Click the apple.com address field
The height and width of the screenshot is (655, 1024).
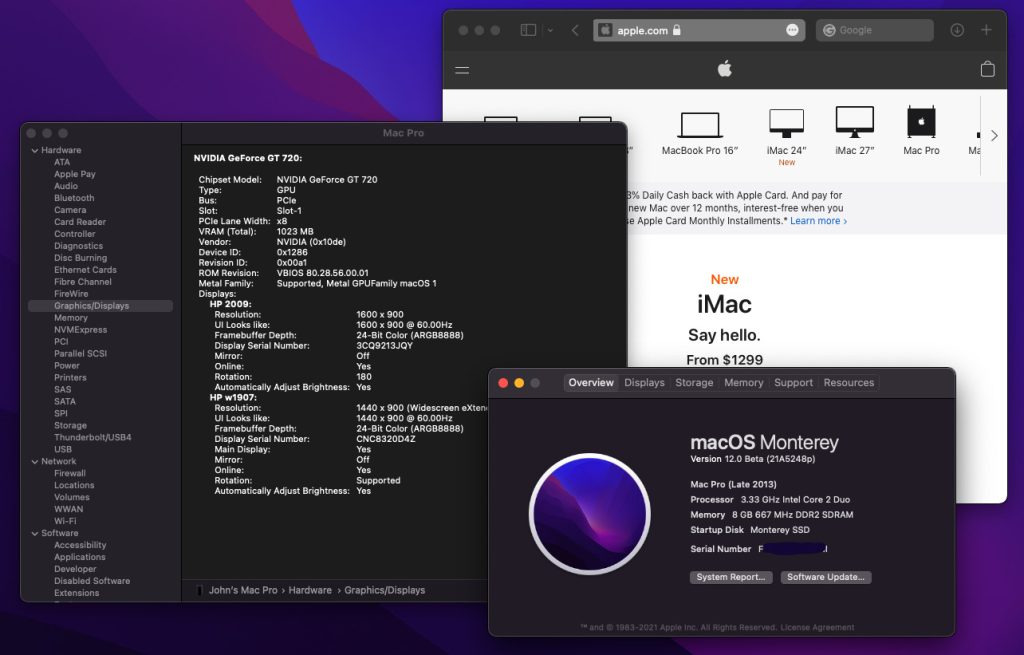pos(699,30)
